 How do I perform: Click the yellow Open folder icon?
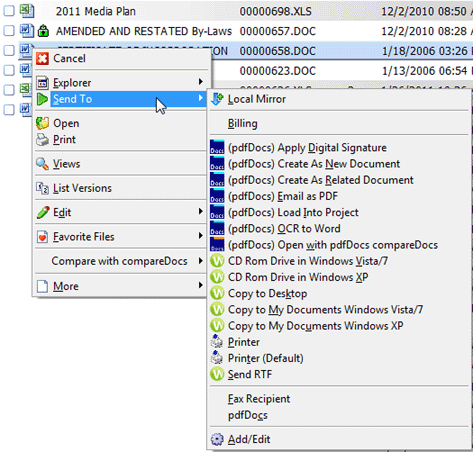[42, 123]
